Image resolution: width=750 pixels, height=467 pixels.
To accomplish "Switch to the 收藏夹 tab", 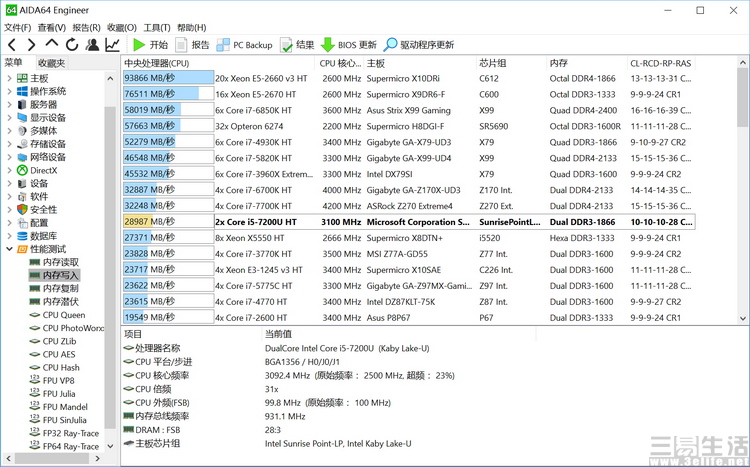I will click(x=52, y=63).
